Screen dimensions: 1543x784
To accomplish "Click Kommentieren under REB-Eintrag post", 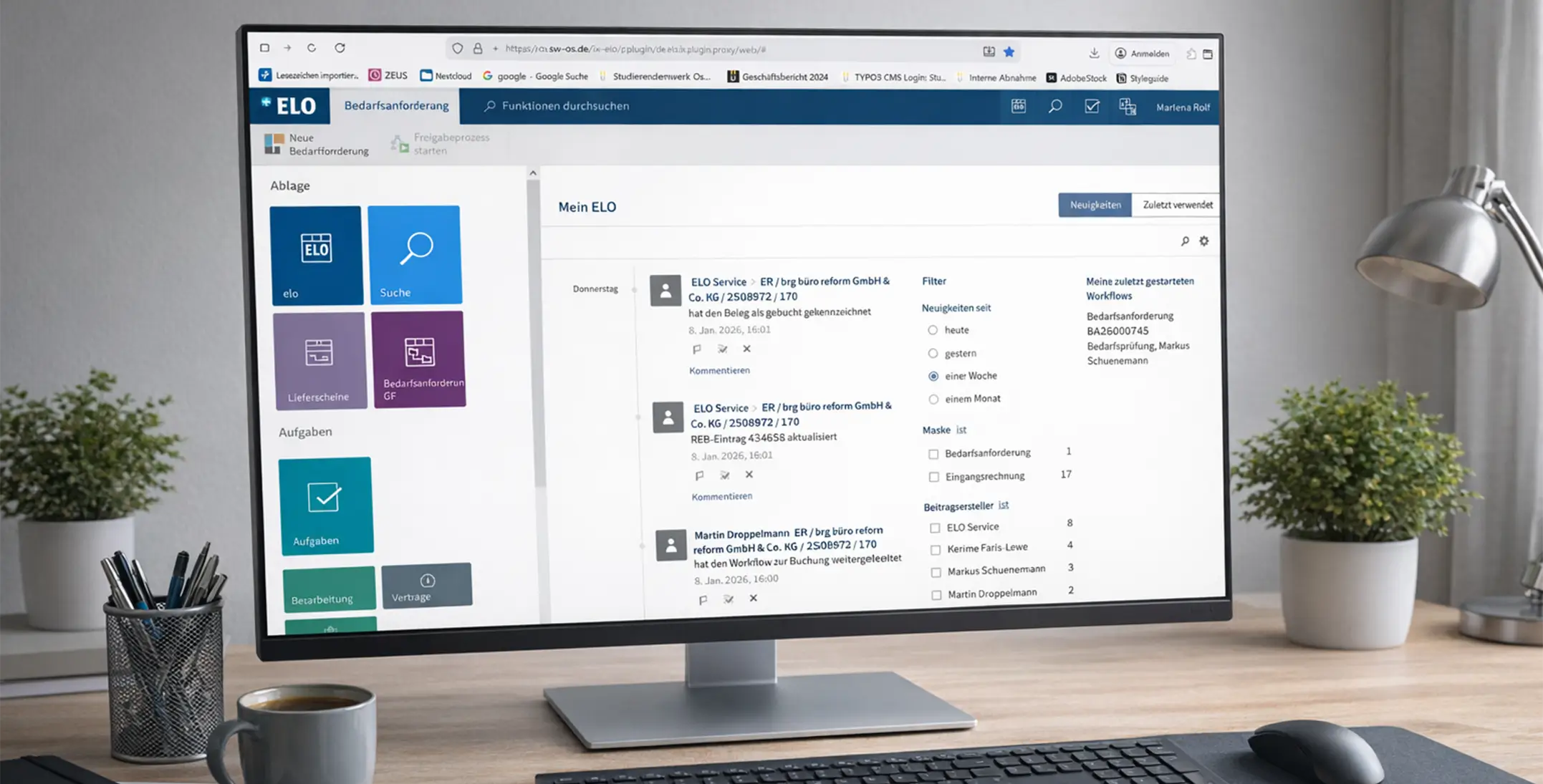I will point(722,496).
